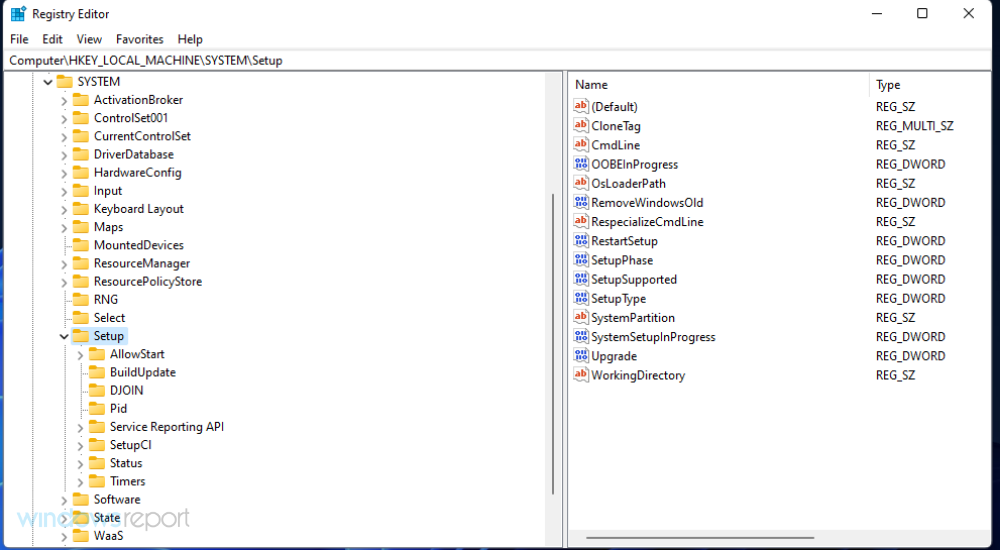Select the SetupCI subkey
This screenshot has height=550, width=1000.
point(131,445)
